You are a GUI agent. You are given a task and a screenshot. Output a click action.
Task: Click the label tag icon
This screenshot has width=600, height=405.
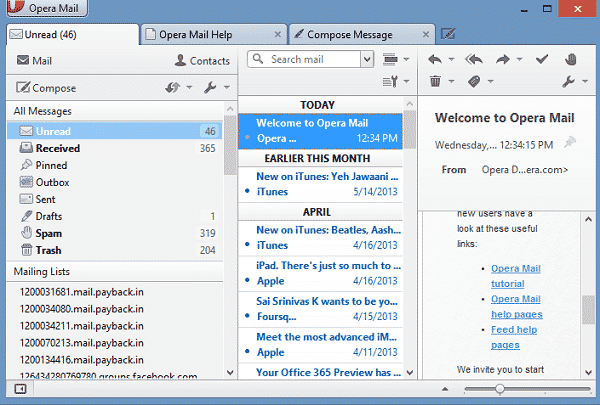(474, 81)
